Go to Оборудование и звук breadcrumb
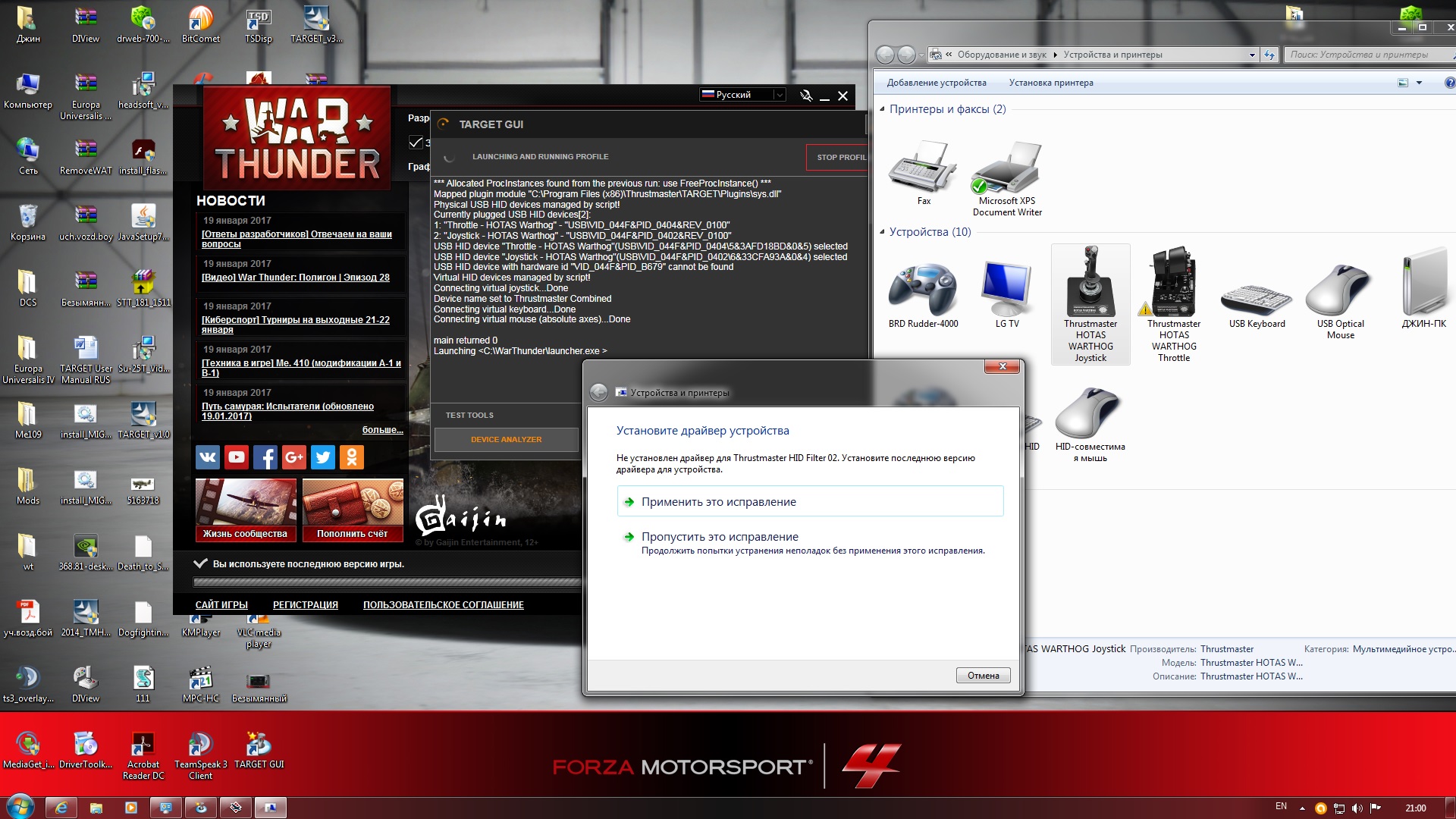Viewport: 1456px width, 819px height. [1002, 55]
